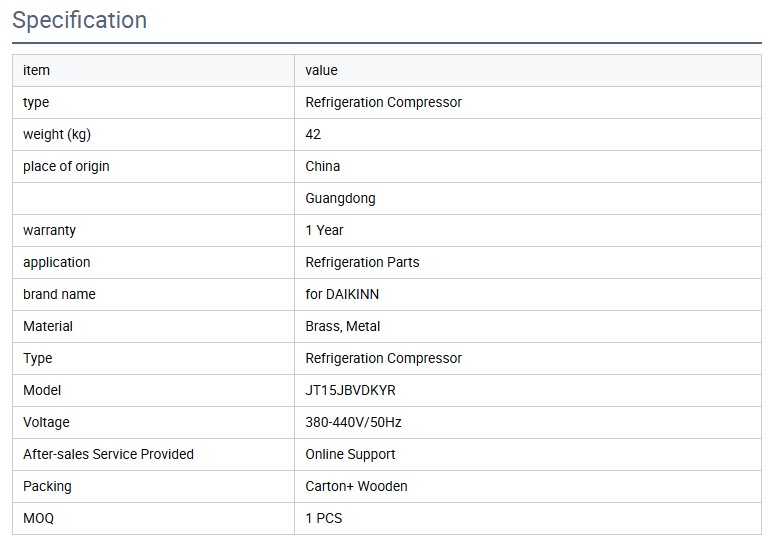Select the model number JT15JBVDKYR
Viewport: 770px width, 545px height.
tap(351, 390)
